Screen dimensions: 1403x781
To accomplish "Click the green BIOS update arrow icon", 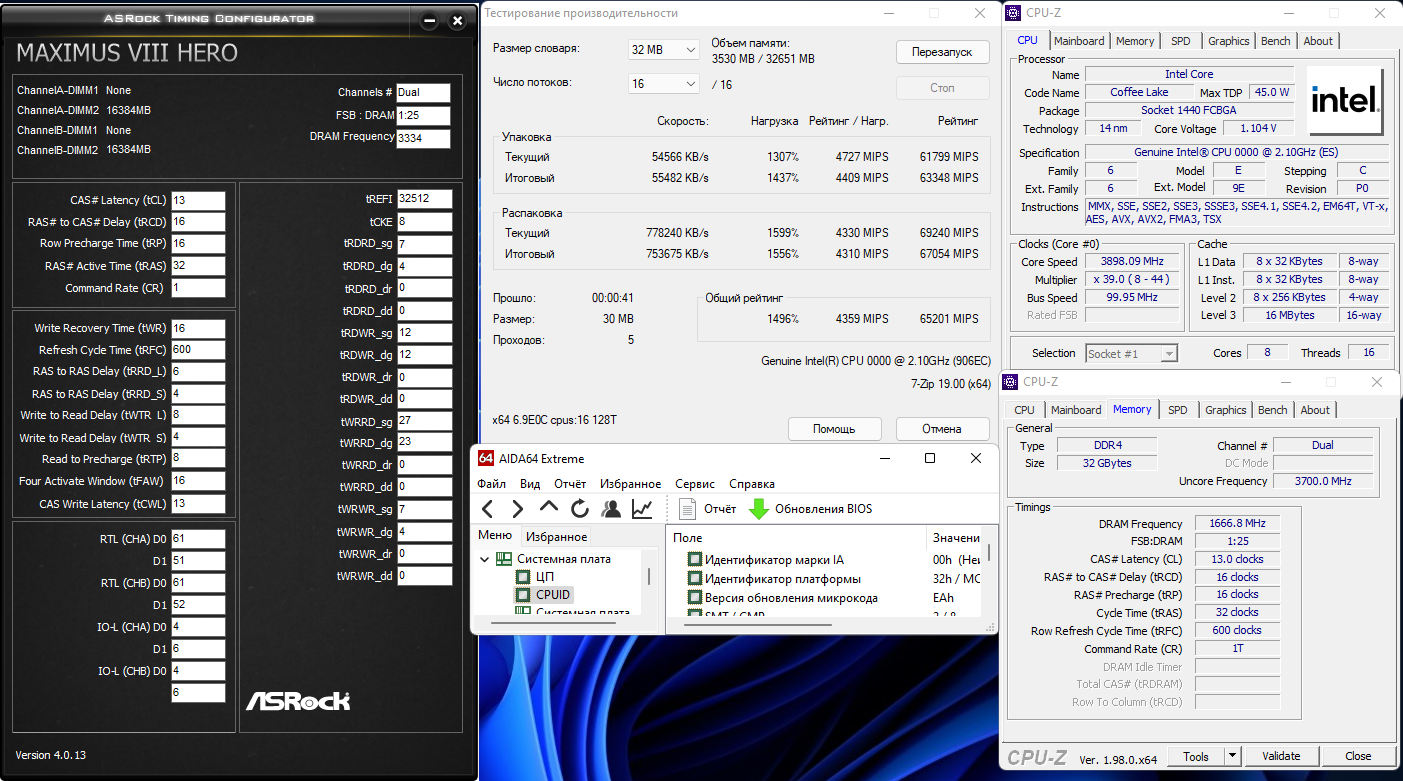I will (x=759, y=509).
